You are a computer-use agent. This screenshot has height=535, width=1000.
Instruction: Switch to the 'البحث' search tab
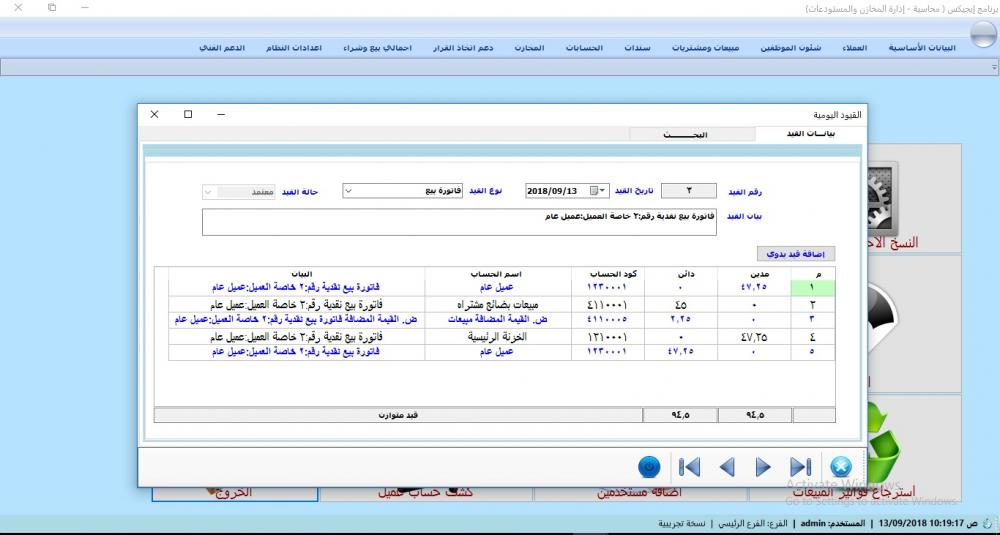pyautogui.click(x=692, y=135)
